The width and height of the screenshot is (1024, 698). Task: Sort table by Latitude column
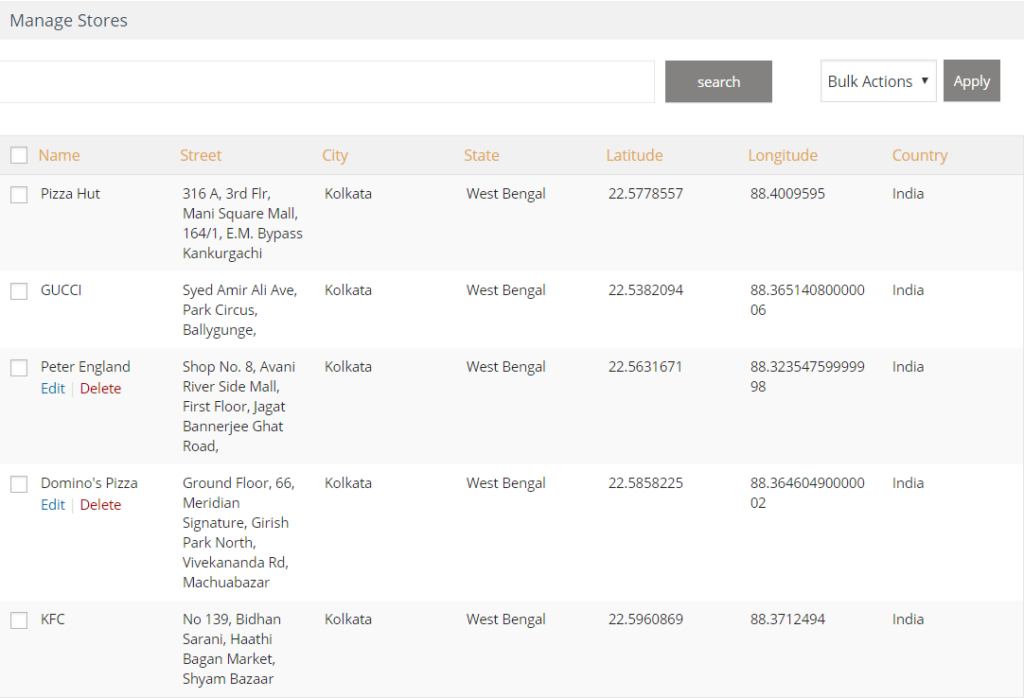point(634,155)
